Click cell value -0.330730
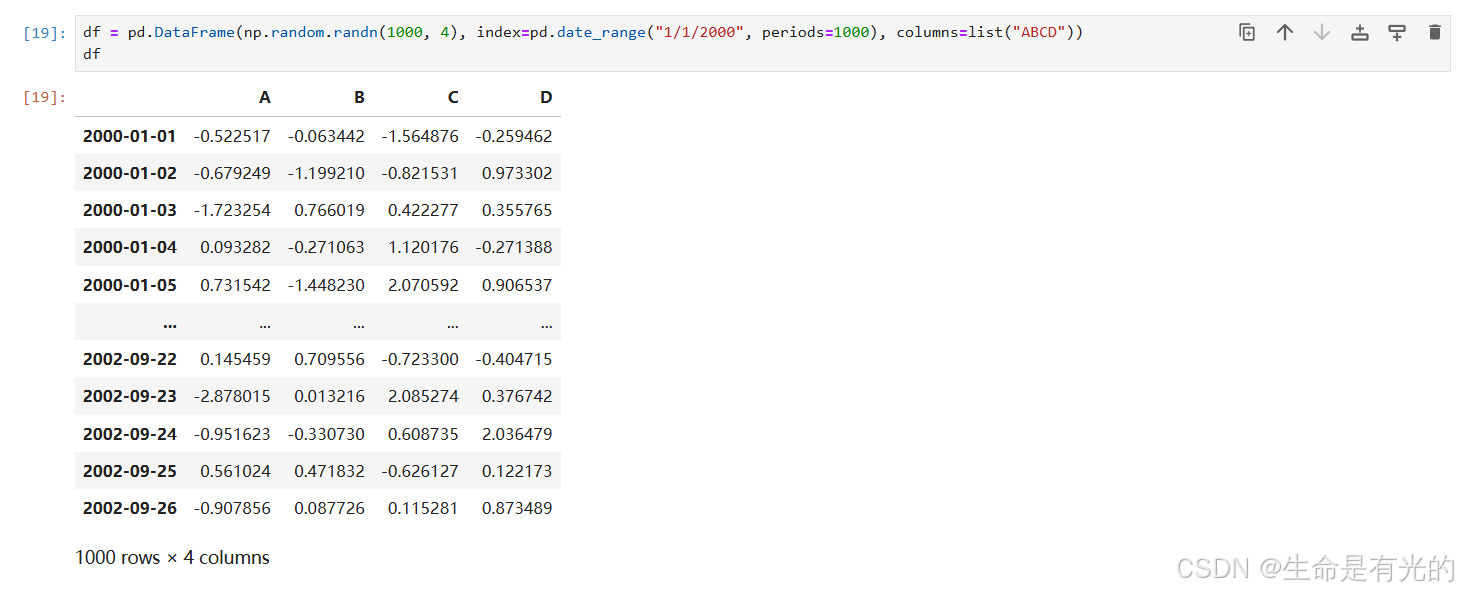 (326, 434)
